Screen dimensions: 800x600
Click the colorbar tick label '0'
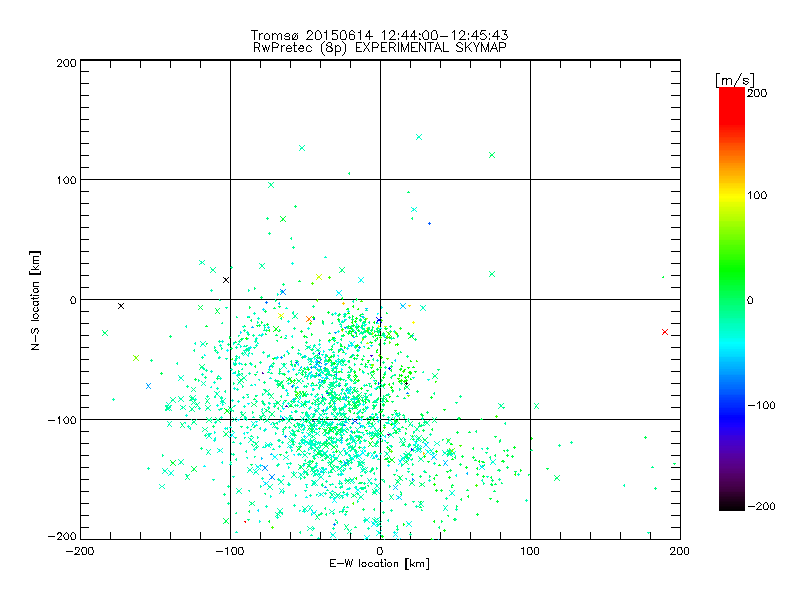[x=750, y=300]
